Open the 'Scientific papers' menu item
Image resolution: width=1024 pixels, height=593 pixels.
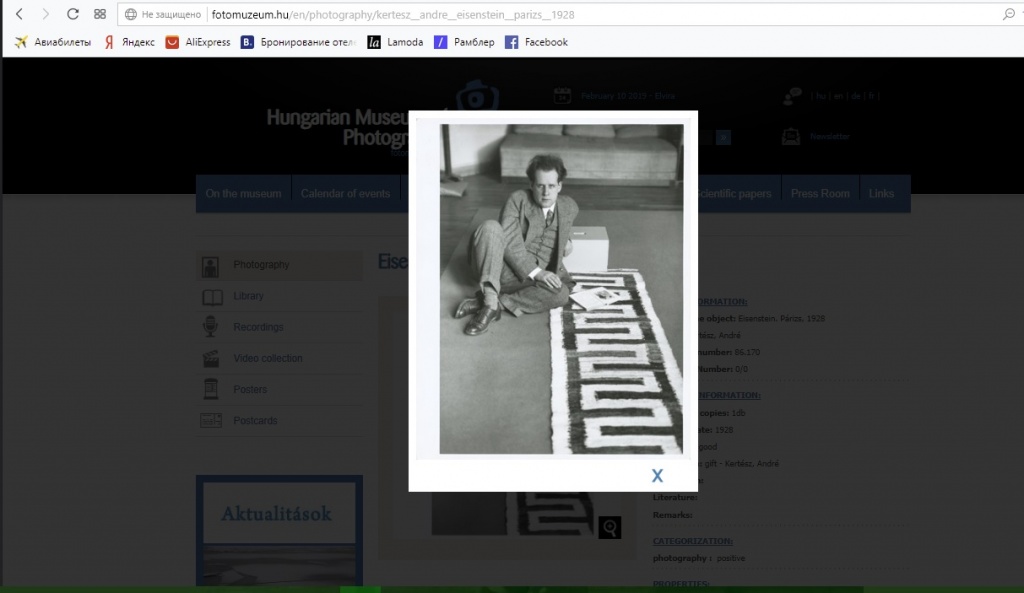click(734, 193)
